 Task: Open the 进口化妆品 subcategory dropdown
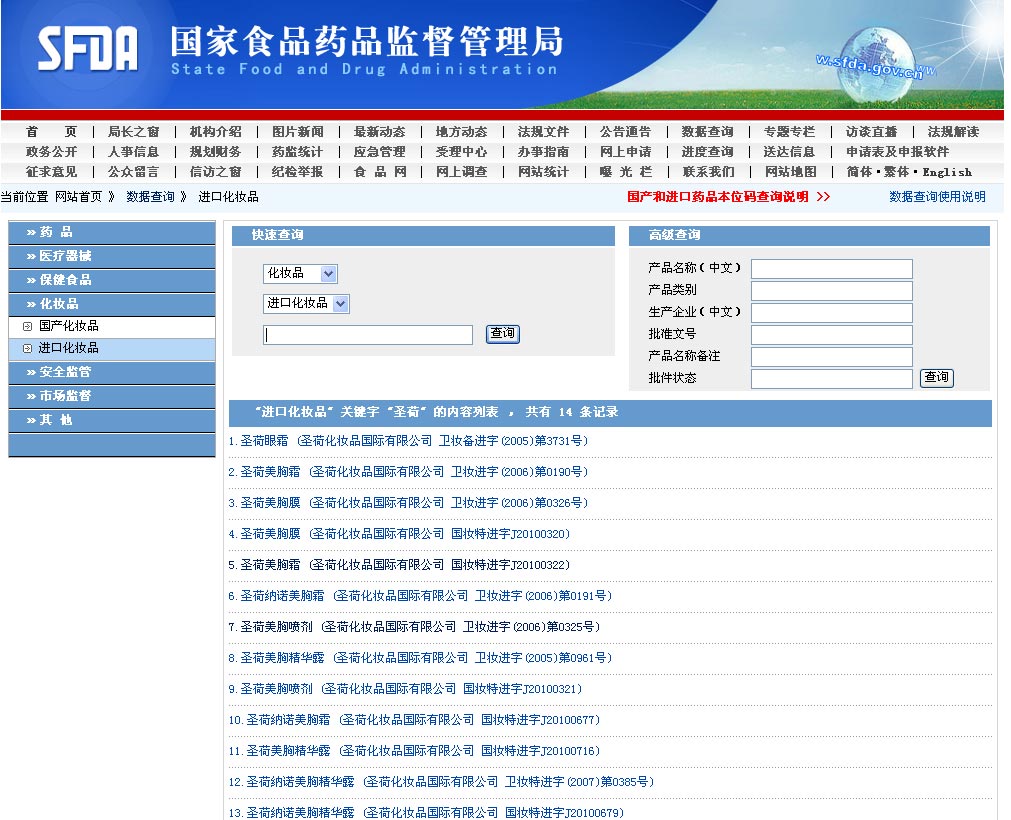[306, 304]
